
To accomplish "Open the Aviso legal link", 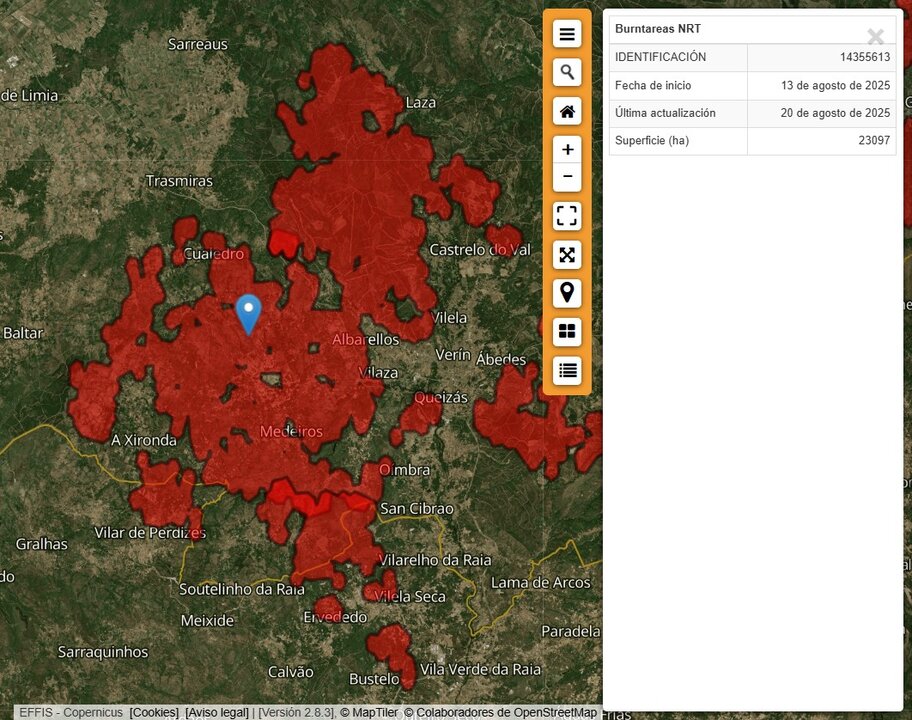I will (x=217, y=712).
